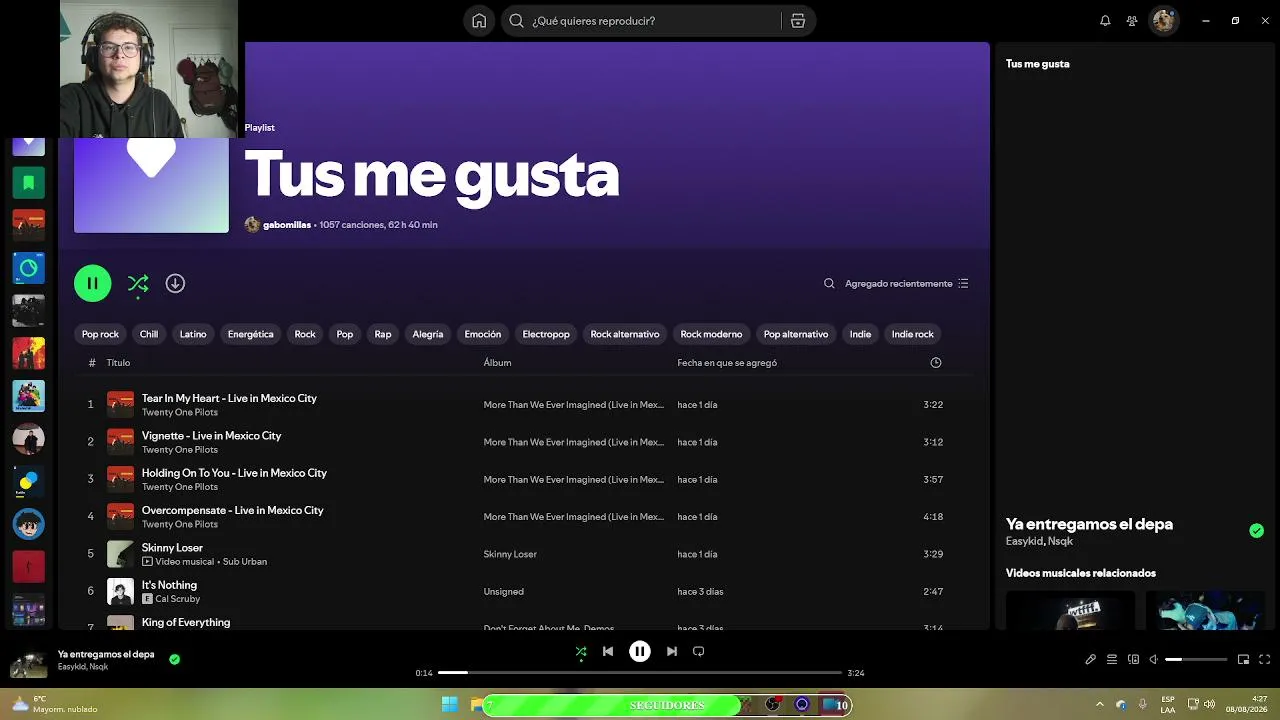Click the song progress bar
1280x720 pixels.
pyautogui.click(x=640, y=673)
